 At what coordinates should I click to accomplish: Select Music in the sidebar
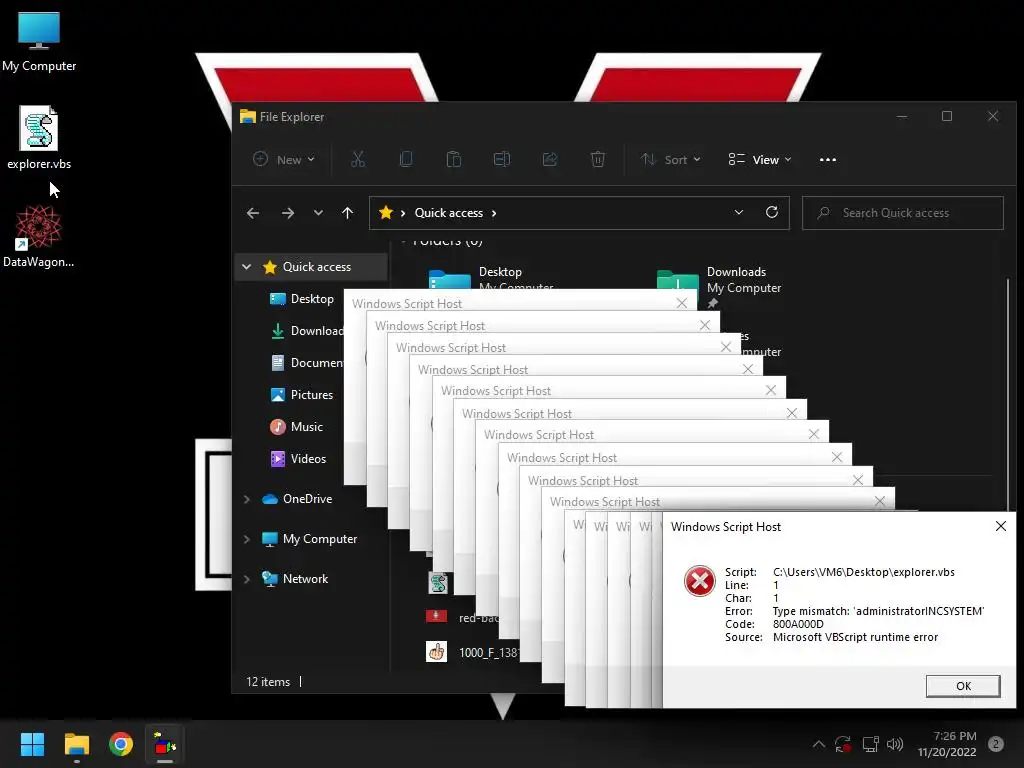tap(296, 426)
